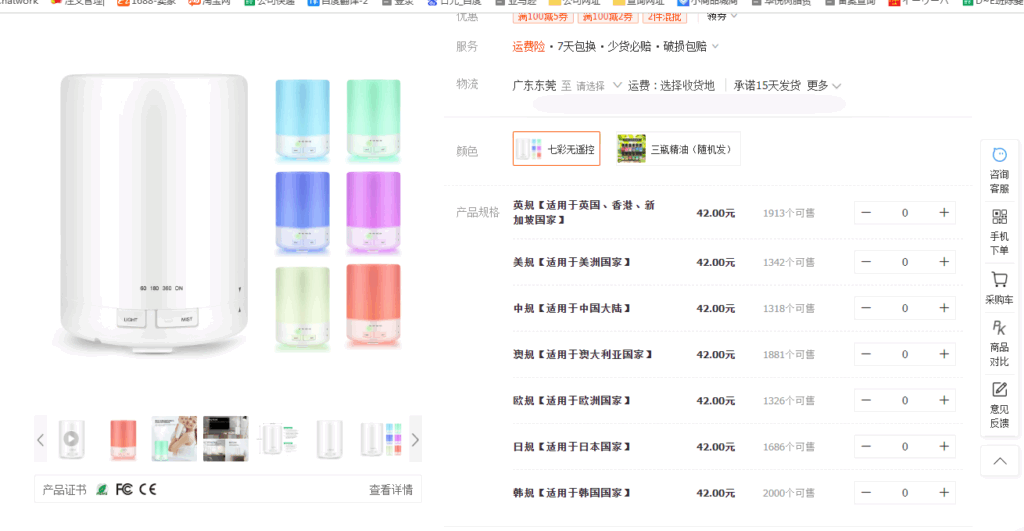This screenshot has width=1024, height=531.
Task: Decrease quantity for 韩规 Korea plug
Action: click(866, 493)
